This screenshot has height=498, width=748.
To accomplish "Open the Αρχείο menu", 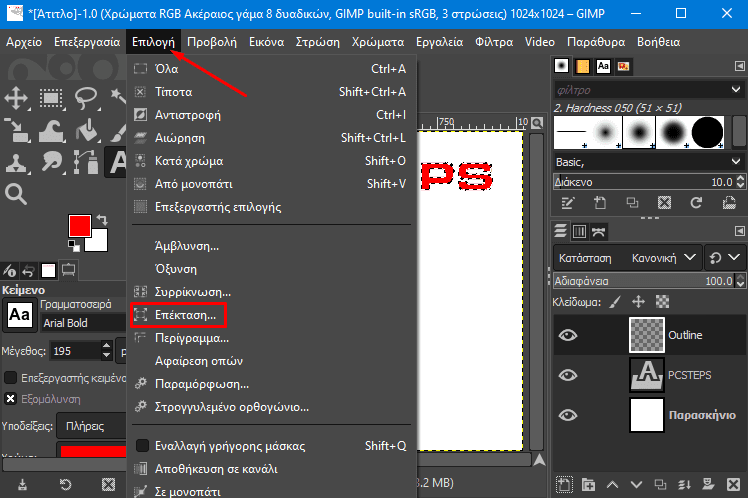I will [24, 42].
